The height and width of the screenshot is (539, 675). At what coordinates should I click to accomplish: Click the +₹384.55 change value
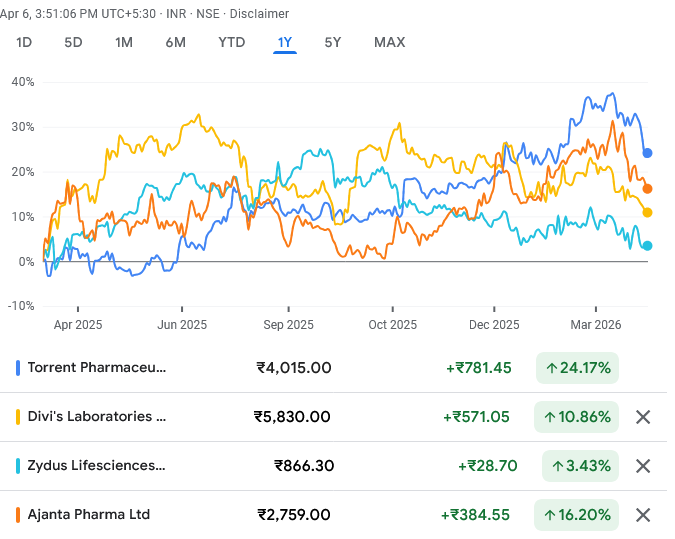(x=475, y=515)
